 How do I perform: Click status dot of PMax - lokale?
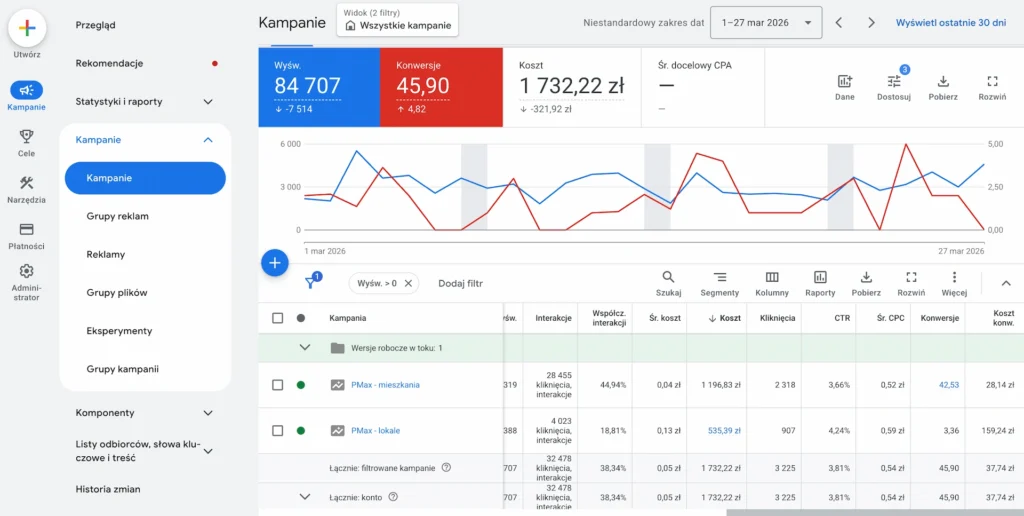(x=300, y=430)
